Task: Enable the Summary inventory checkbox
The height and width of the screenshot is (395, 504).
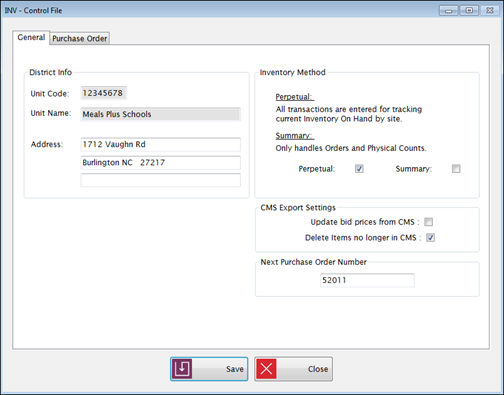Action: tap(456, 169)
